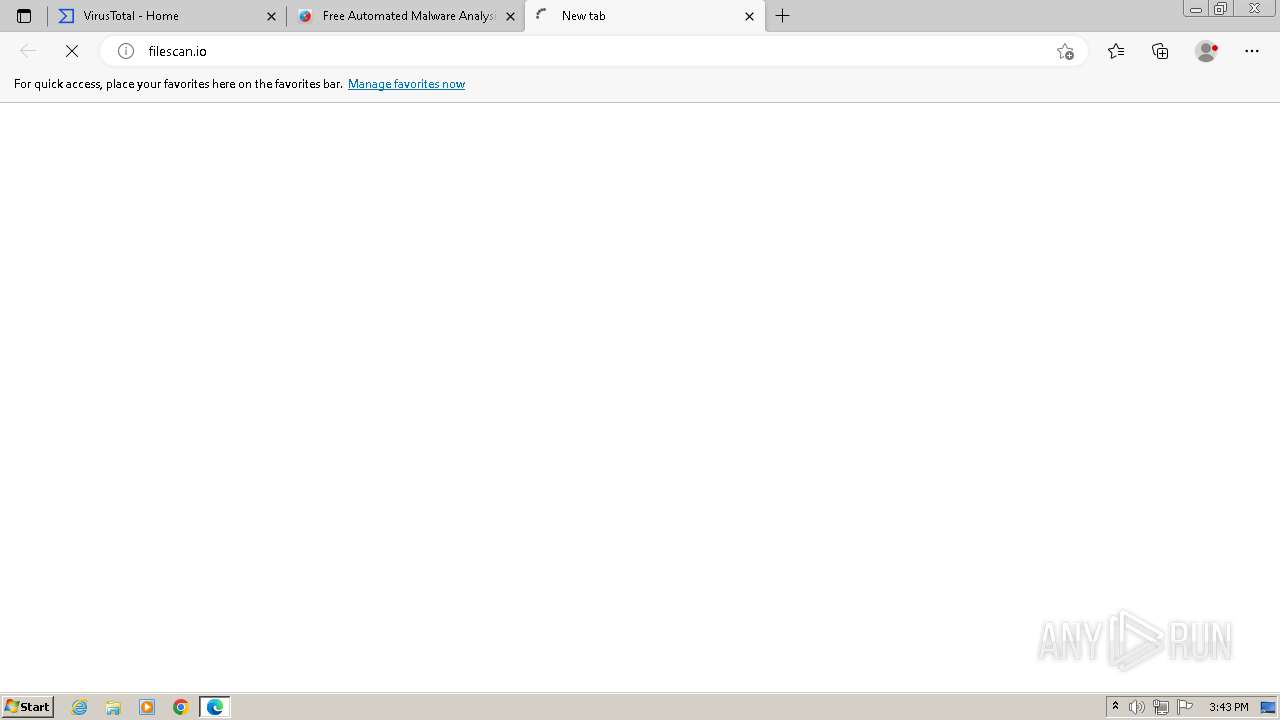Open Collections panel
Image resolution: width=1280 pixels, height=720 pixels.
coord(1160,51)
